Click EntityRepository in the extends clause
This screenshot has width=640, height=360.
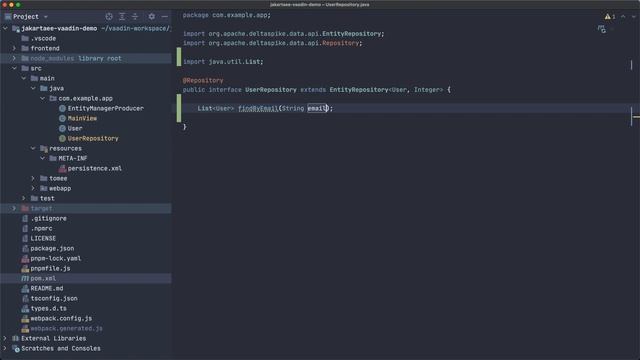(359, 89)
